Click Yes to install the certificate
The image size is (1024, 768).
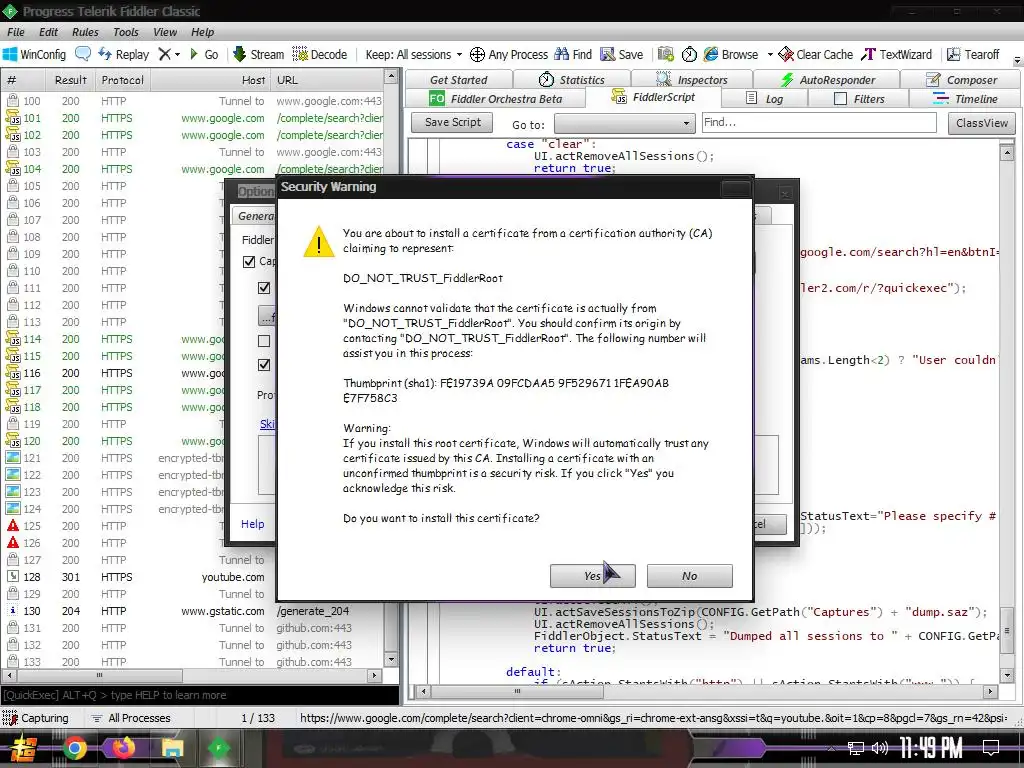point(592,576)
